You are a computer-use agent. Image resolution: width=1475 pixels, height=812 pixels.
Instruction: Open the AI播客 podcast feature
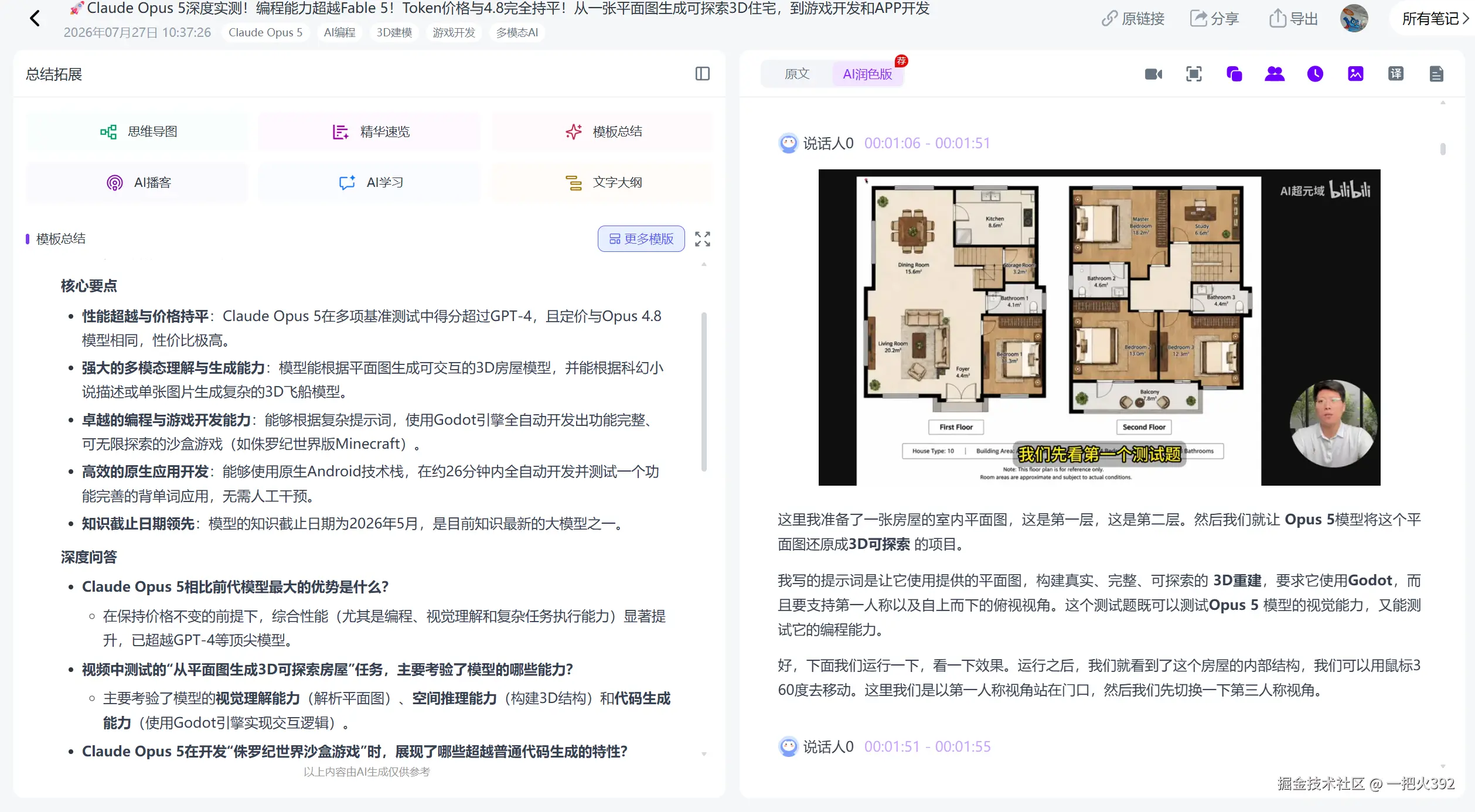(x=138, y=183)
